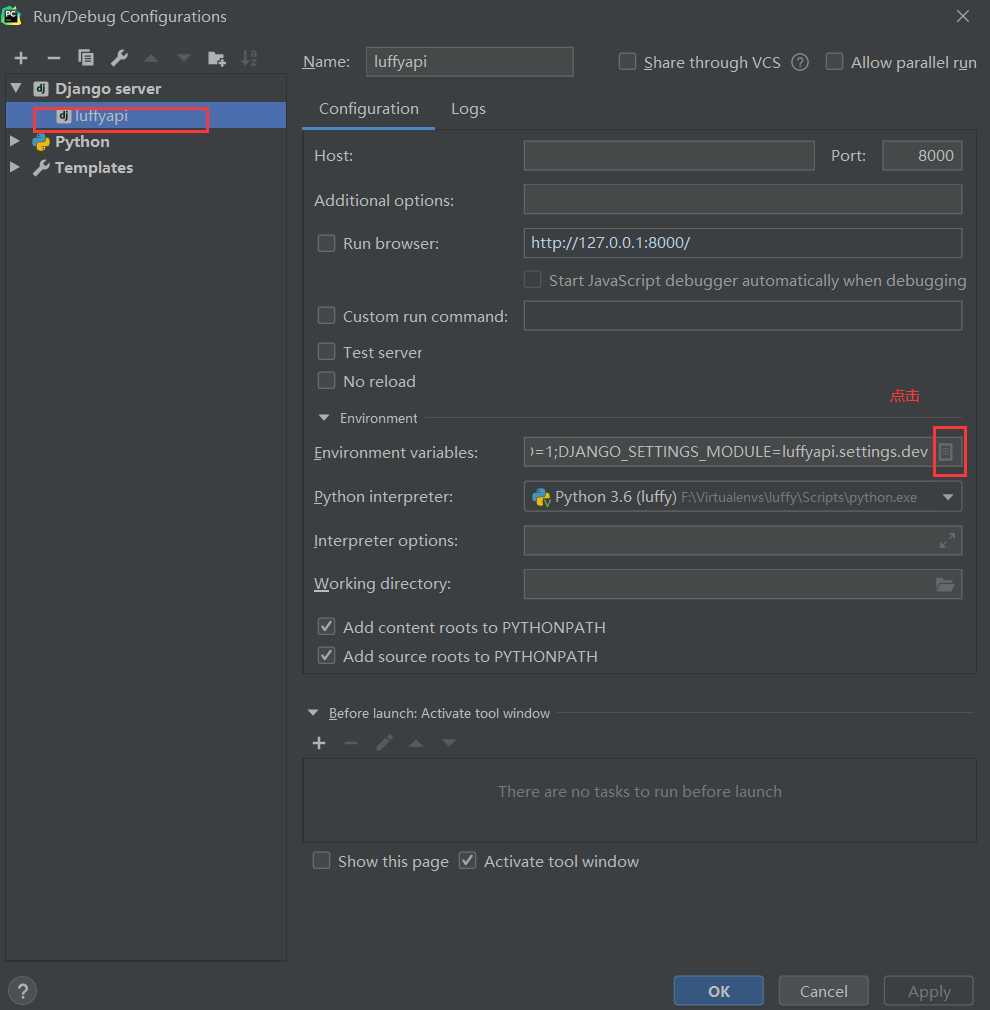Tick the No reload checkbox
990x1010 pixels.
click(327, 381)
